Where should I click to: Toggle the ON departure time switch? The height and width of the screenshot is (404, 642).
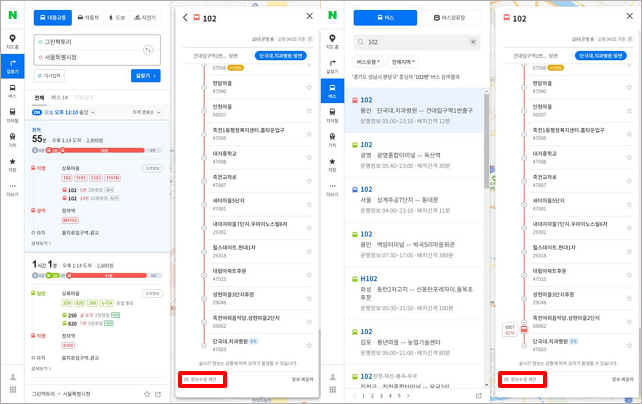pos(37,112)
